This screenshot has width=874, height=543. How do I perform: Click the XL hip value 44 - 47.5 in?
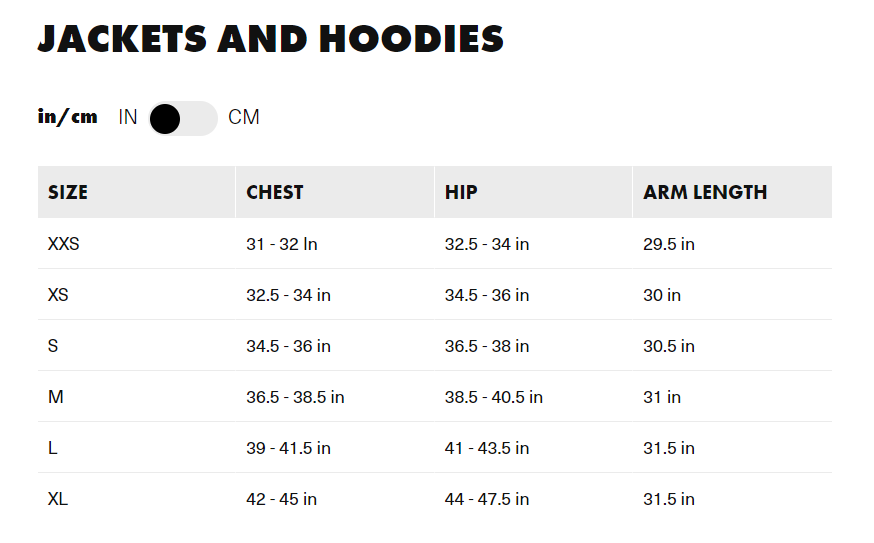(x=487, y=499)
